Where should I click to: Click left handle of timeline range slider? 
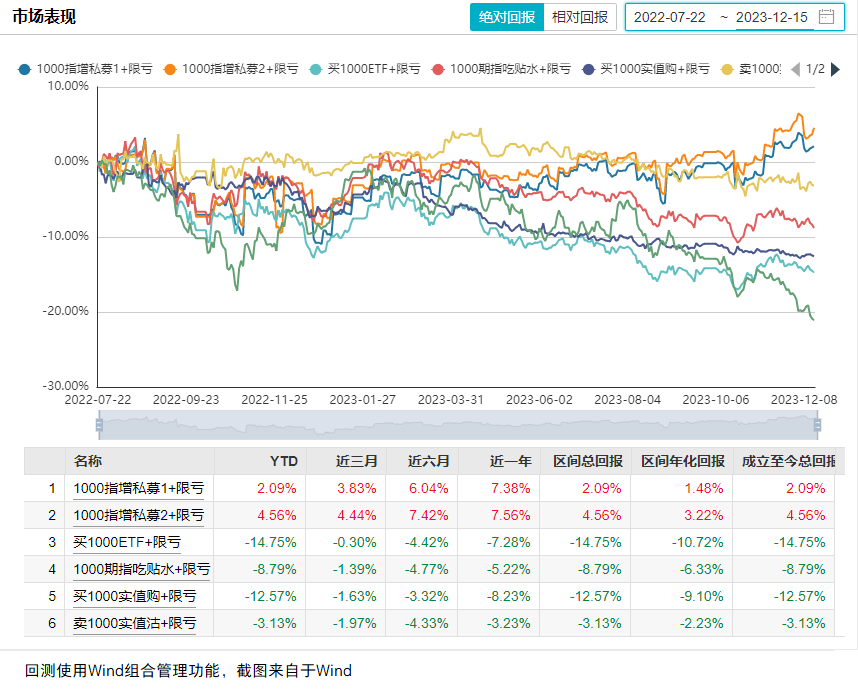tap(99, 425)
